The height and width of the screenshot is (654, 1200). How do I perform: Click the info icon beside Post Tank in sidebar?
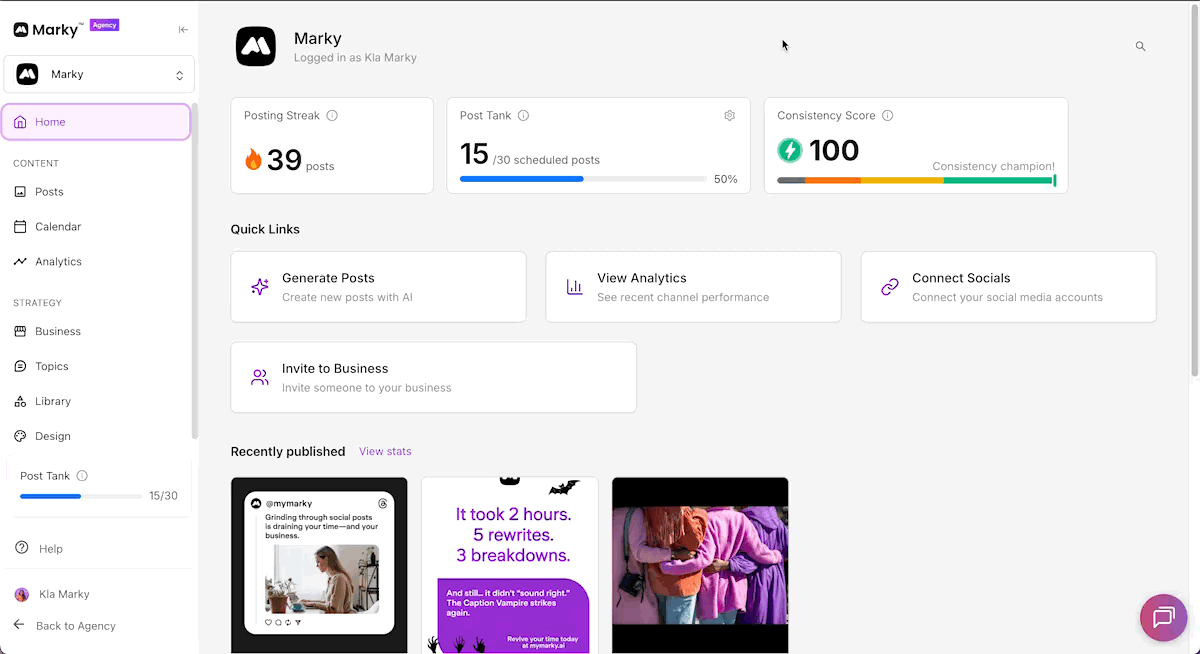[82, 477]
